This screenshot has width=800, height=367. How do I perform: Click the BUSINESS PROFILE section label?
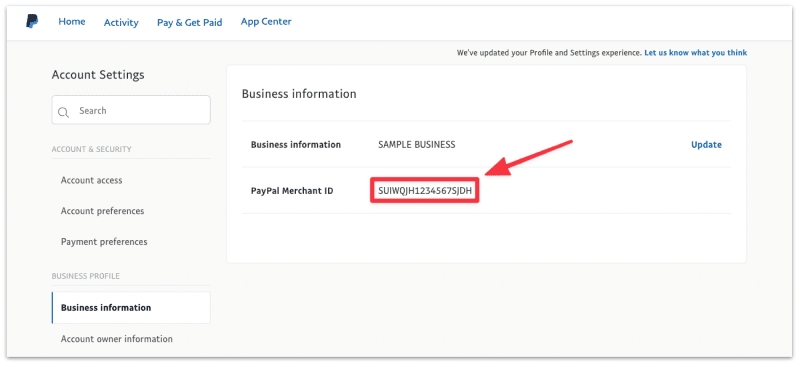(86, 276)
